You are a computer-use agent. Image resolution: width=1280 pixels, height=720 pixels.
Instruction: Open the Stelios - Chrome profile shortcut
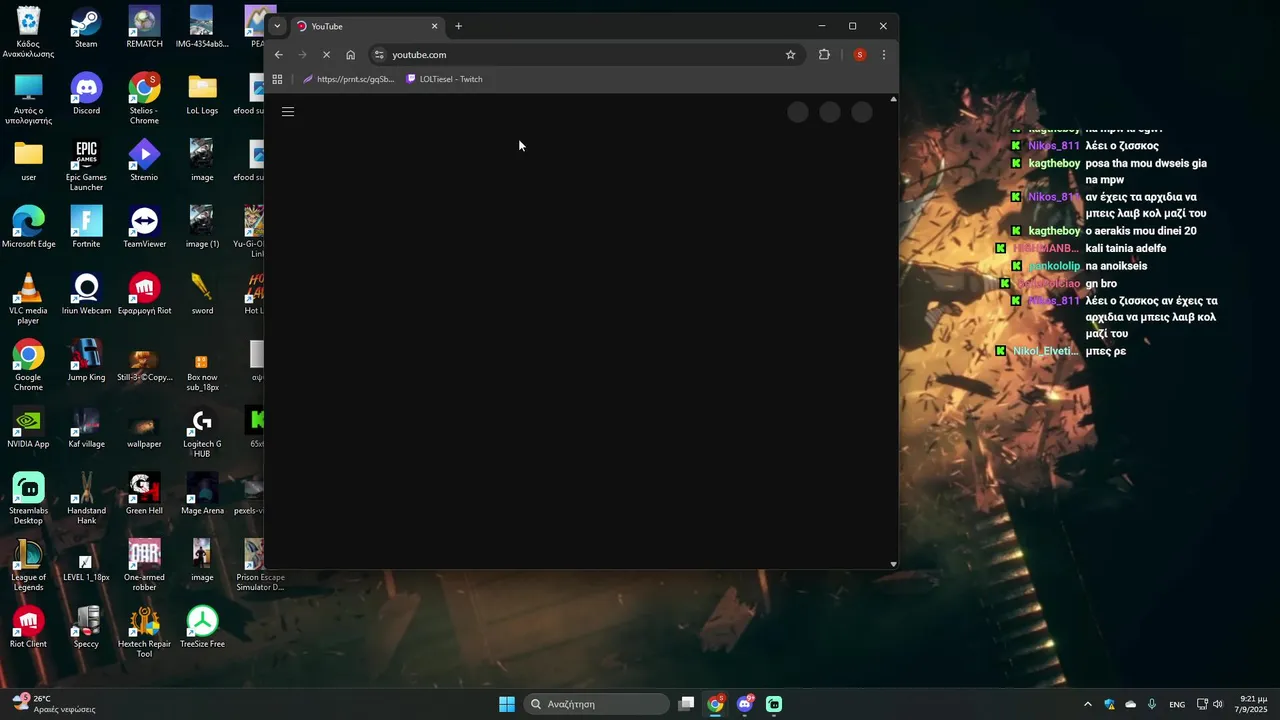(144, 99)
